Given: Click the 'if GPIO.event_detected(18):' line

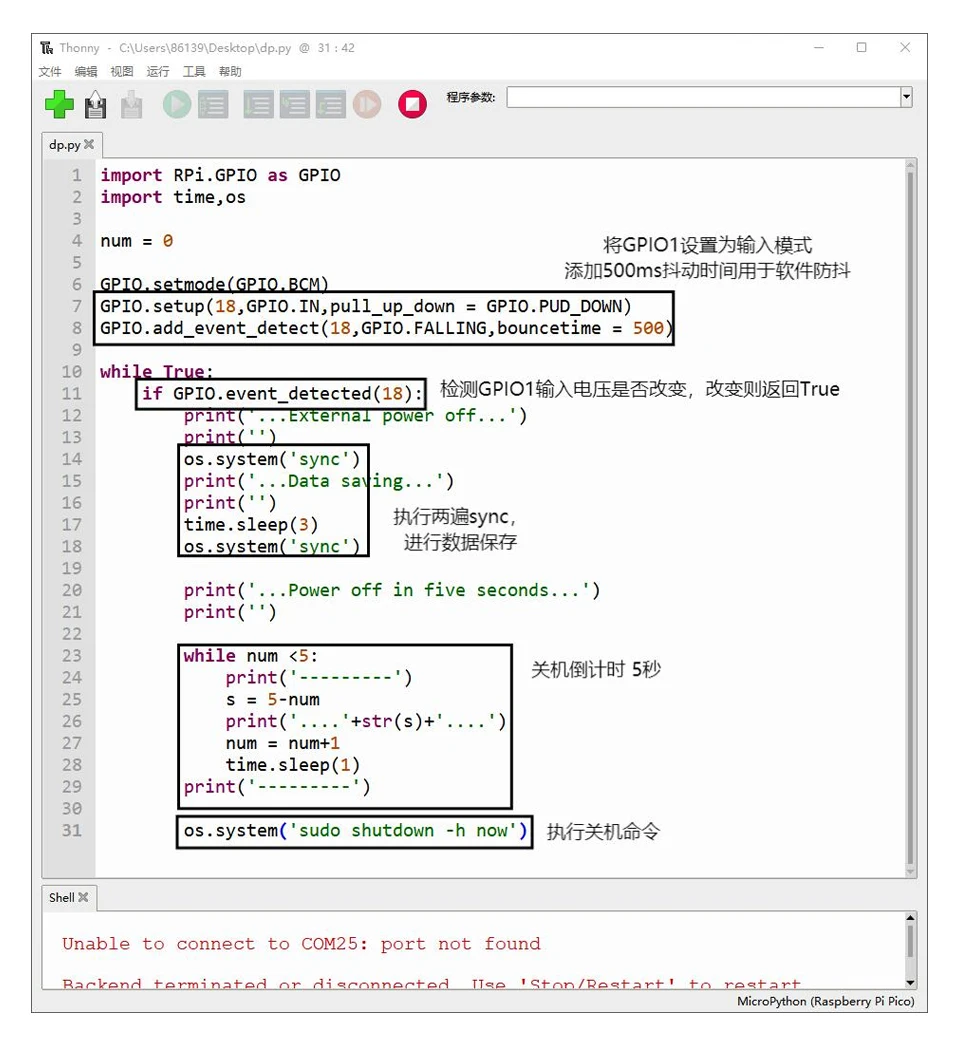Looking at the screenshot, I should tap(282, 394).
